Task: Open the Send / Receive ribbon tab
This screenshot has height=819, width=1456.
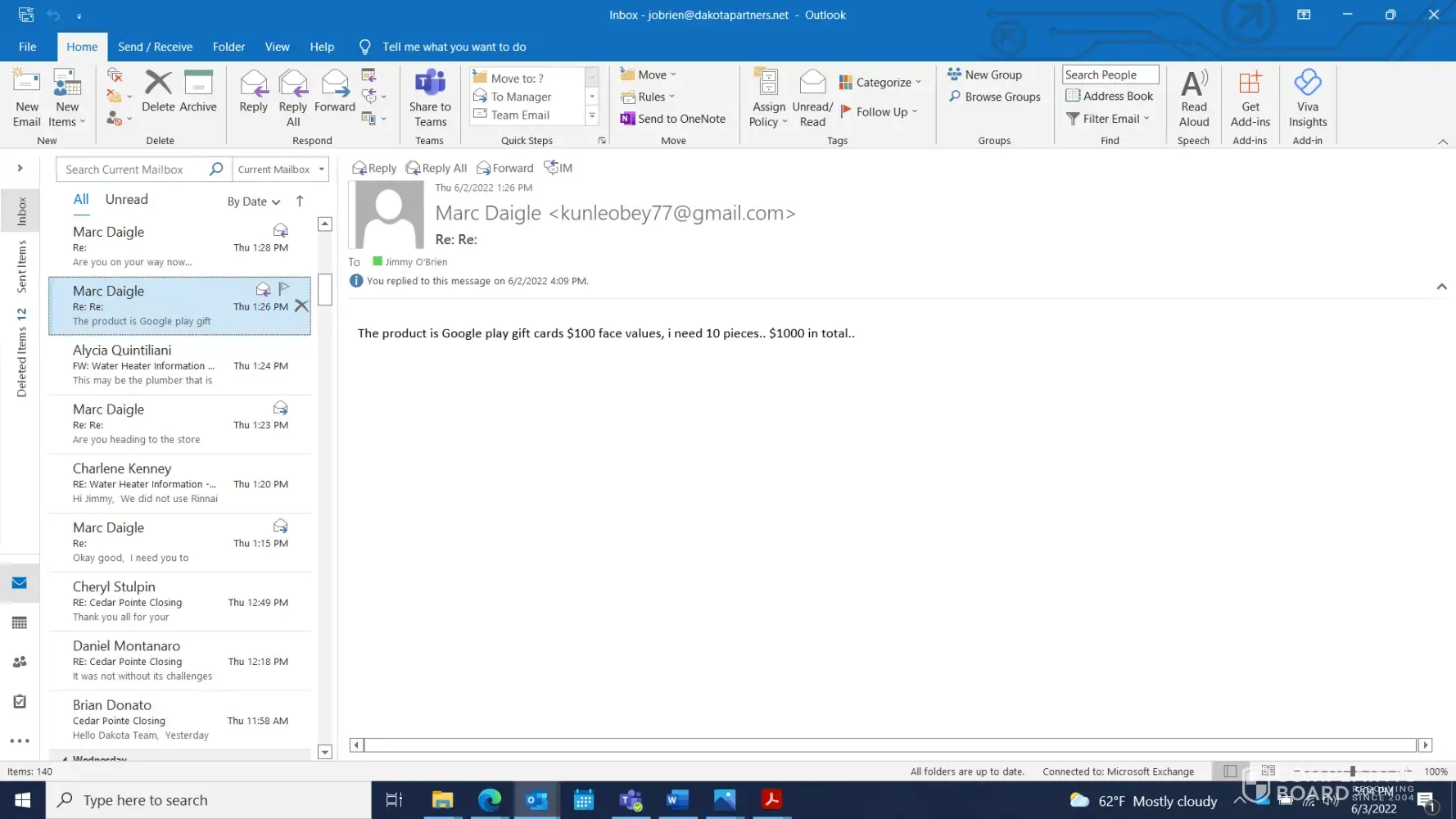Action: pyautogui.click(x=155, y=47)
